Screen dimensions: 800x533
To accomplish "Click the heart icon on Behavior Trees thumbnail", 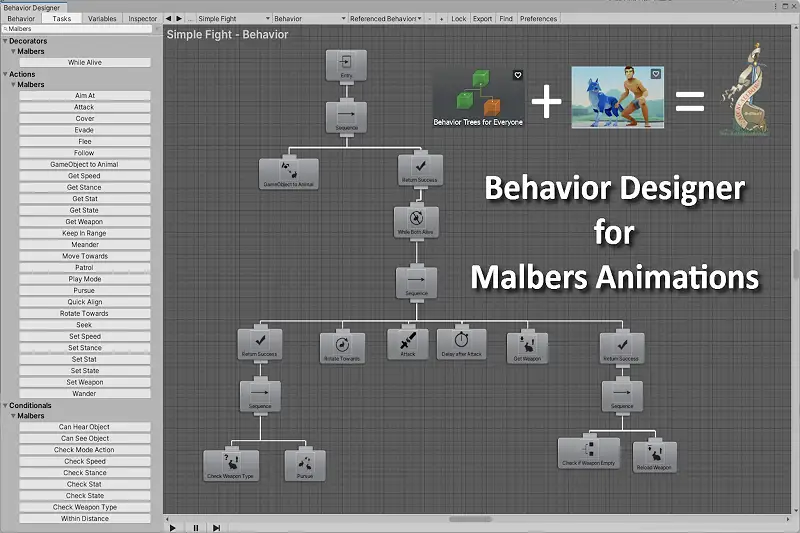I will pos(518,75).
